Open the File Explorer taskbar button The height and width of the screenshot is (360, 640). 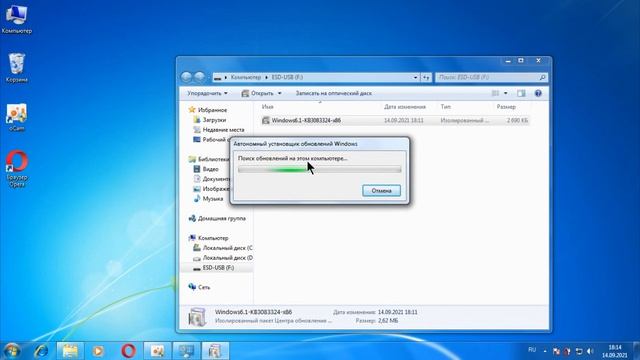tap(70, 351)
